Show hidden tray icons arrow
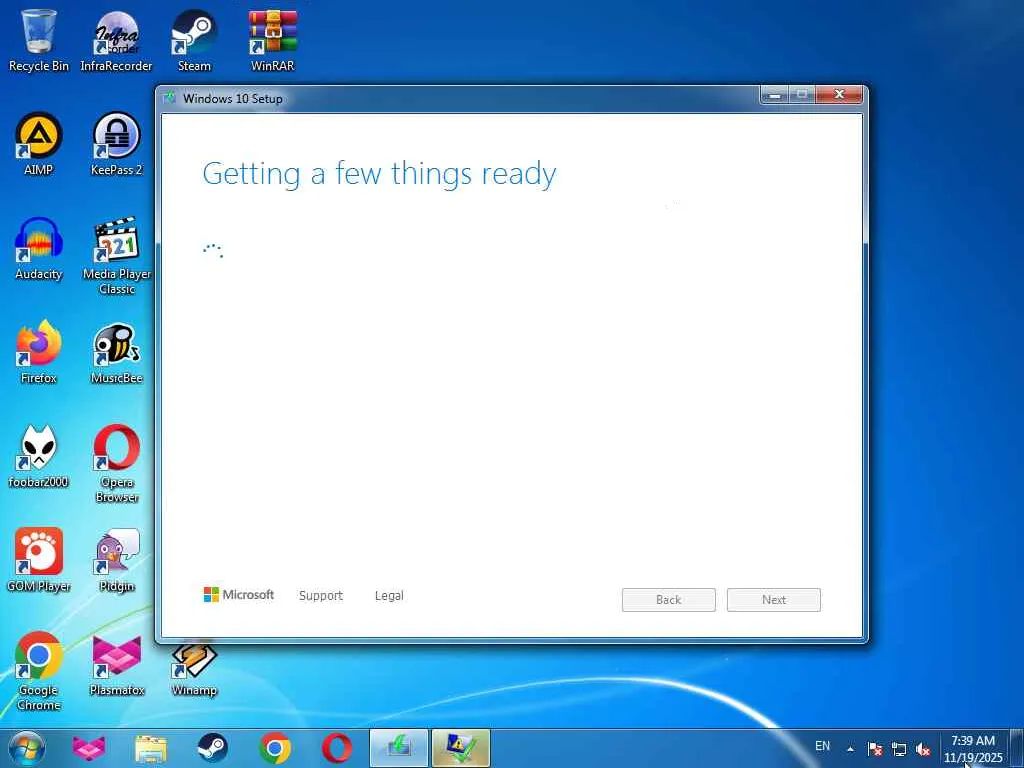Image resolution: width=1024 pixels, height=768 pixels. pyautogui.click(x=850, y=749)
